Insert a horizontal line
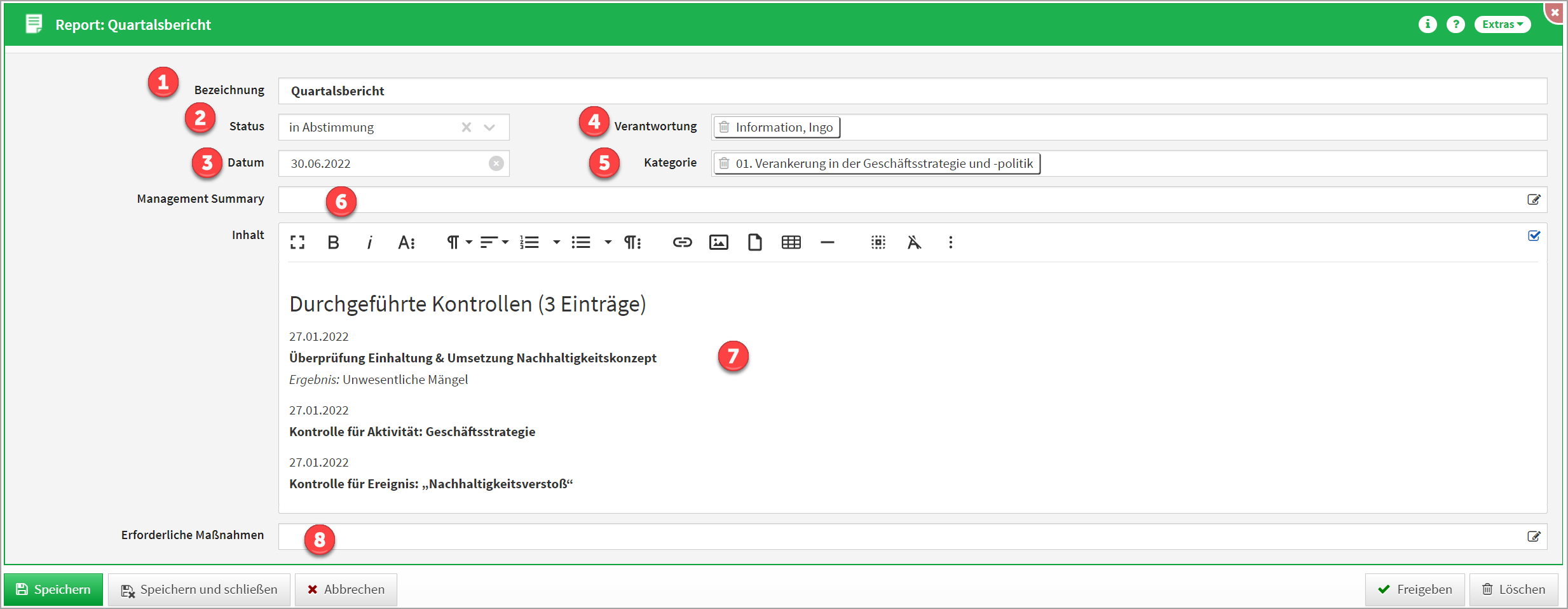 click(827, 242)
